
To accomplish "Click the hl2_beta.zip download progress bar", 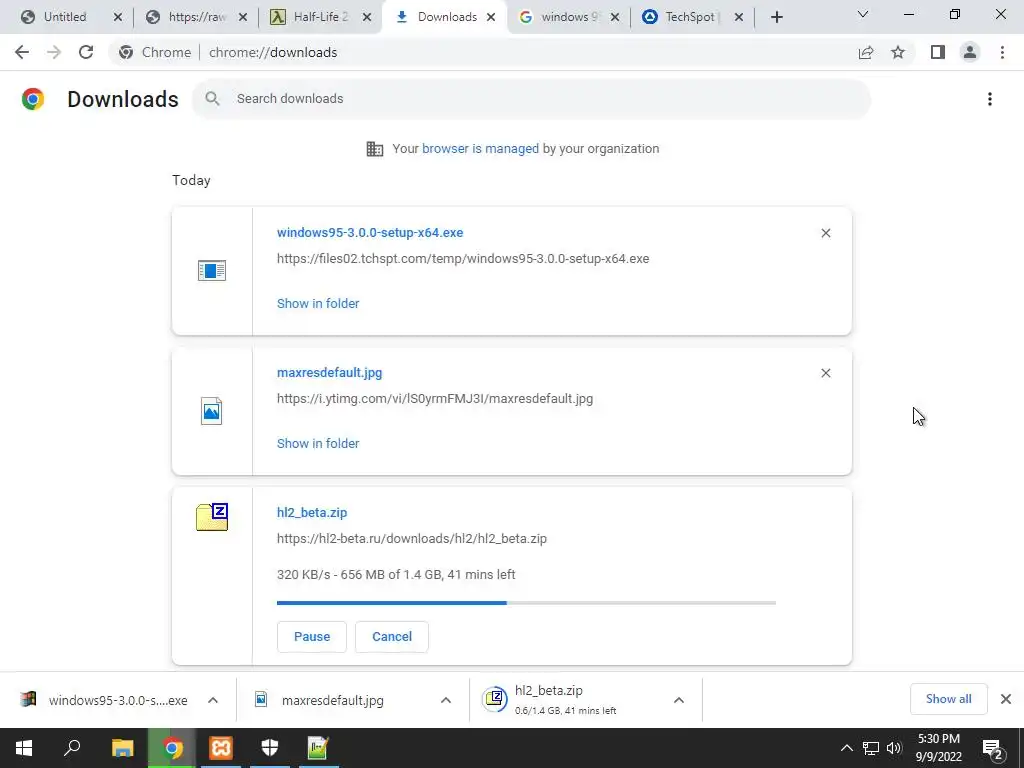I will pyautogui.click(x=526, y=603).
